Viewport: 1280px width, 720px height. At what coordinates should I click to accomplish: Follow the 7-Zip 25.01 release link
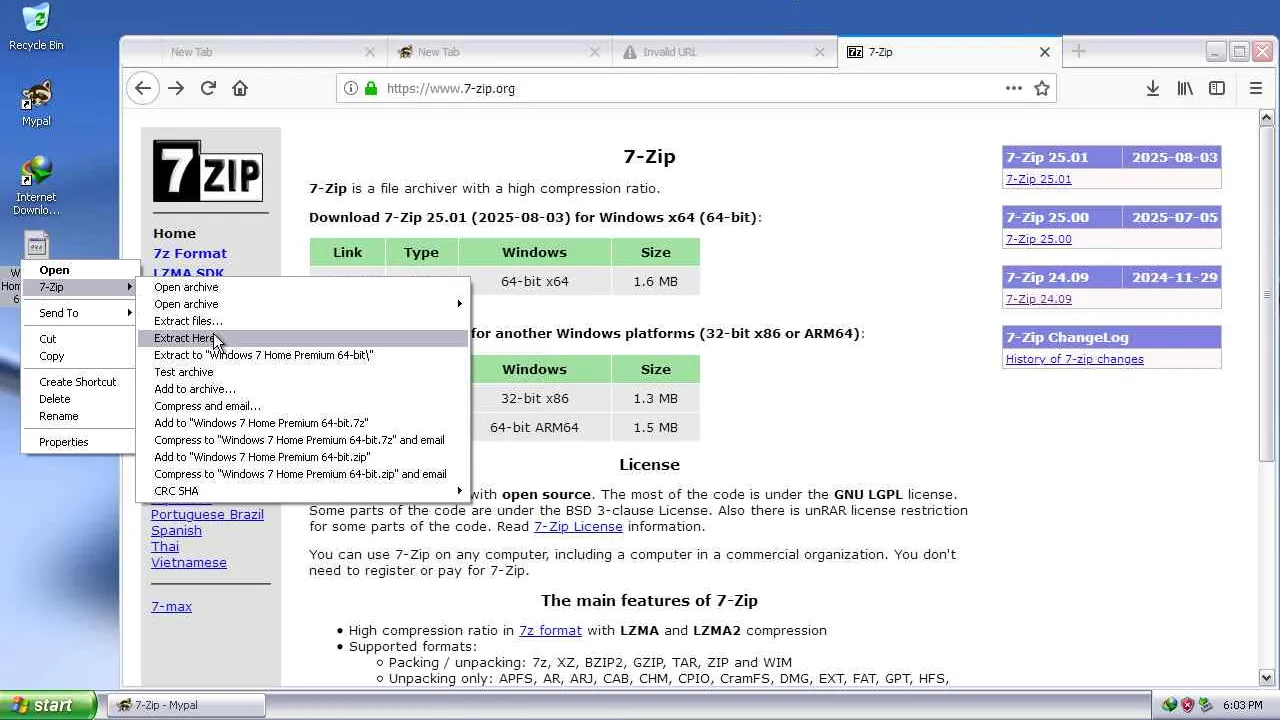coord(1038,179)
